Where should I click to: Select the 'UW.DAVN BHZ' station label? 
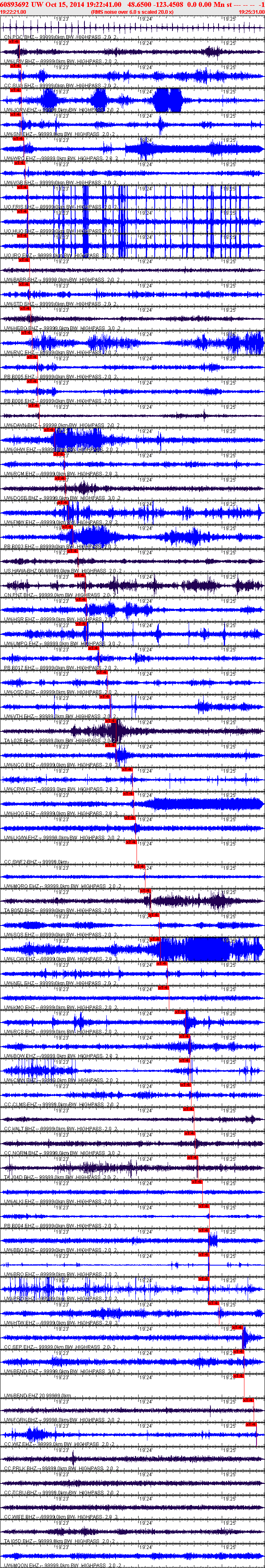coord(20,425)
